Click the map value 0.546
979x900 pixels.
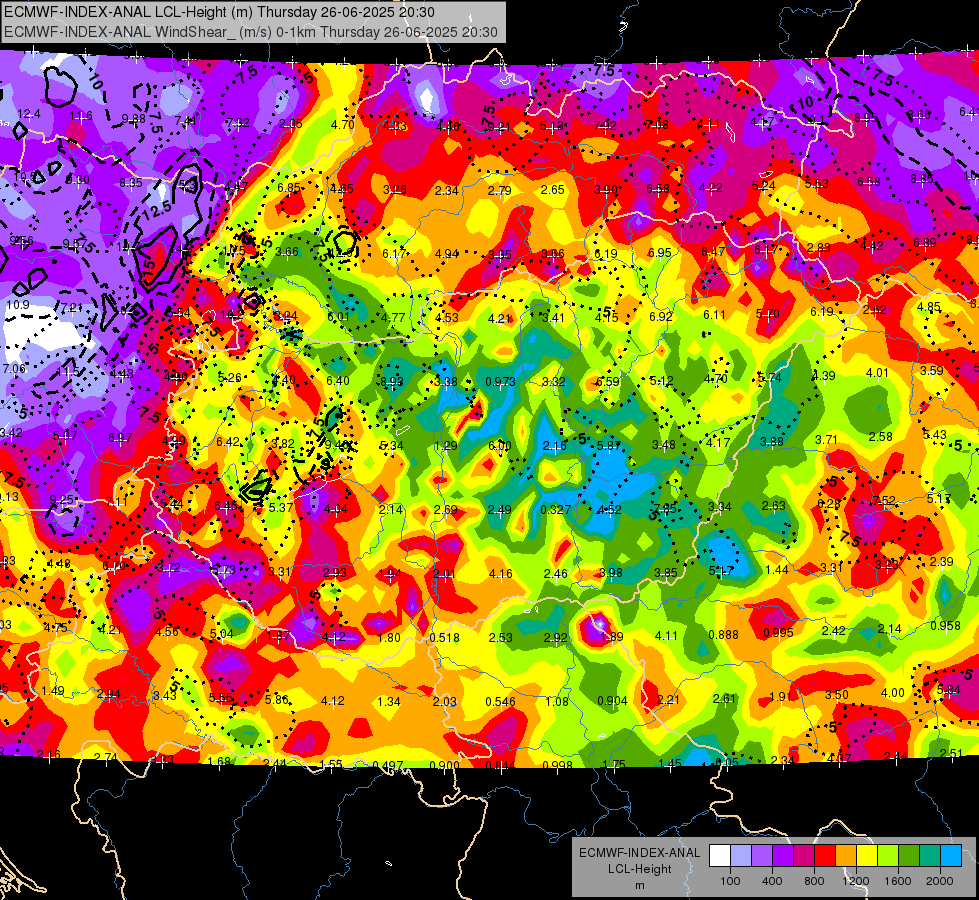501,701
